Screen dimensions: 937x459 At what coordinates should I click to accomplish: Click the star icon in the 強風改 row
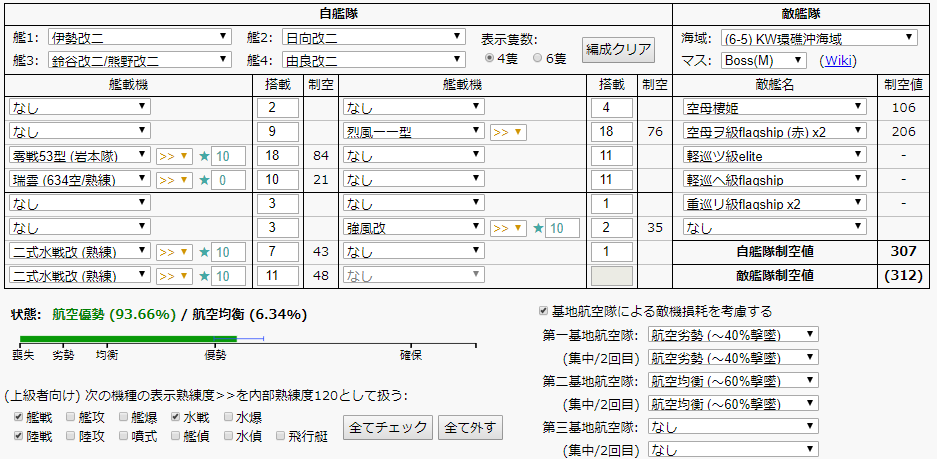[x=538, y=228]
